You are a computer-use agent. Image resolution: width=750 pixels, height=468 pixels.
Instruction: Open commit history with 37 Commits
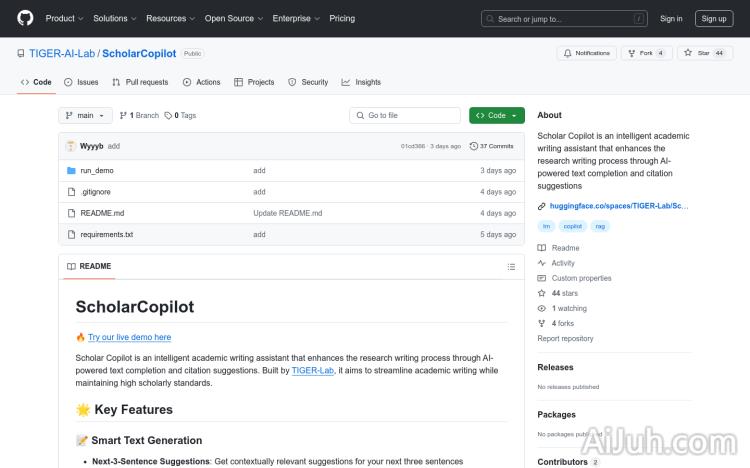496,146
